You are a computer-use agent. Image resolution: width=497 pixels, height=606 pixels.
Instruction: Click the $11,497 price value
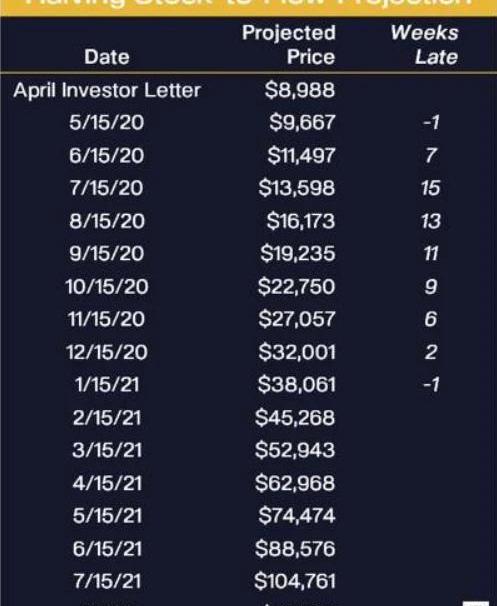301,155
